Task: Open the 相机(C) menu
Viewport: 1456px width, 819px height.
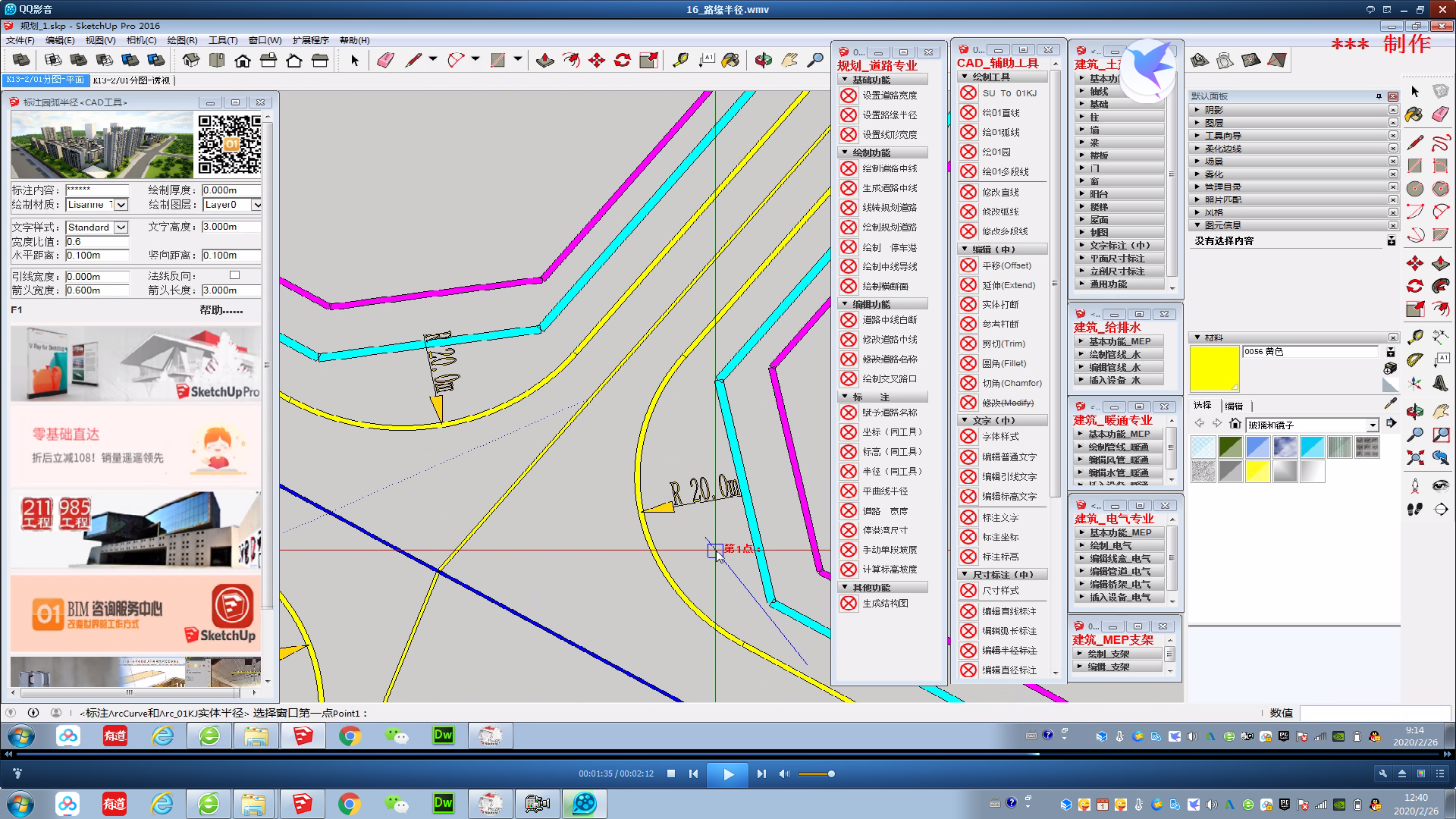Action: (141, 40)
